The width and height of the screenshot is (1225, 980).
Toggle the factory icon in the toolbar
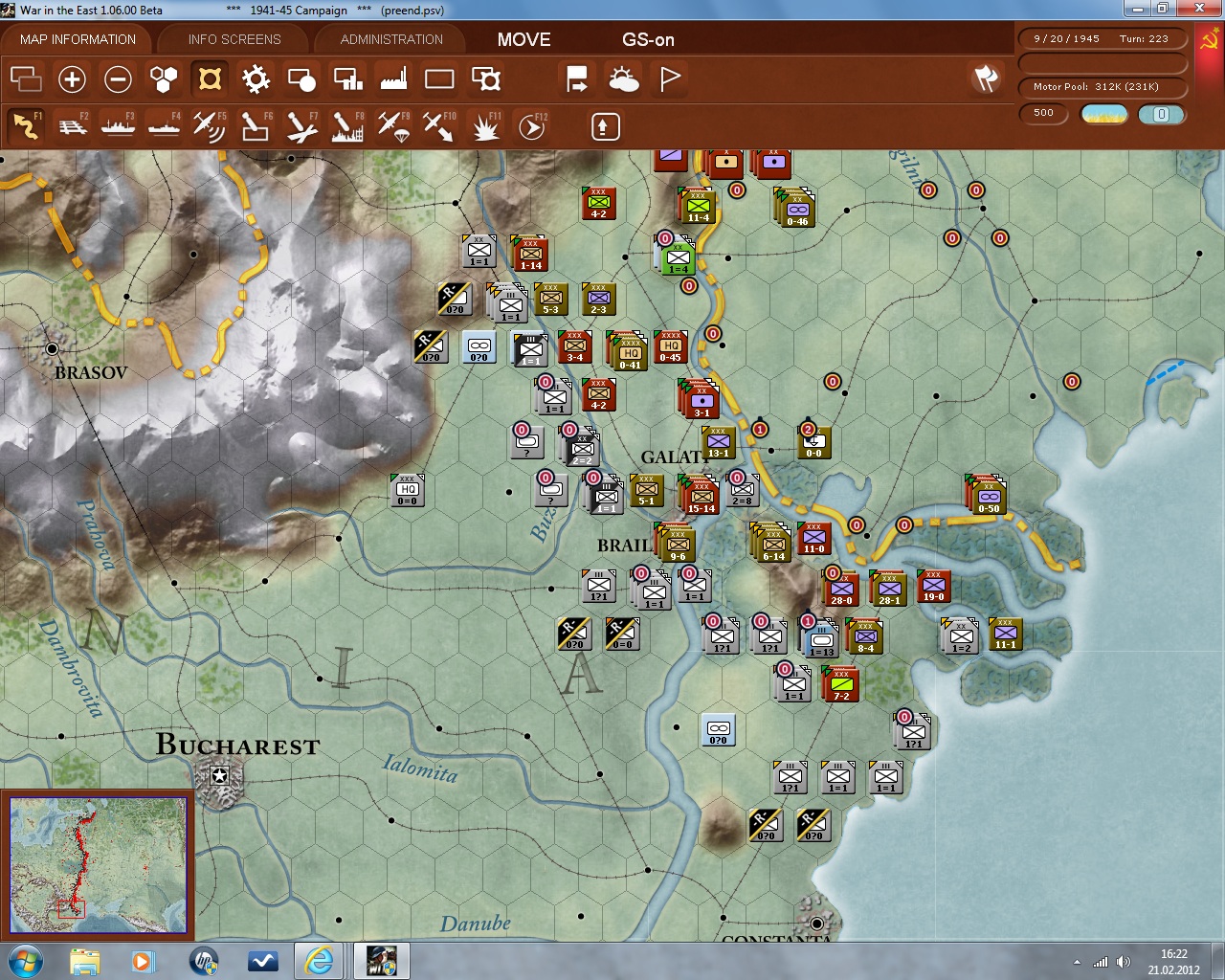pyautogui.click(x=393, y=78)
